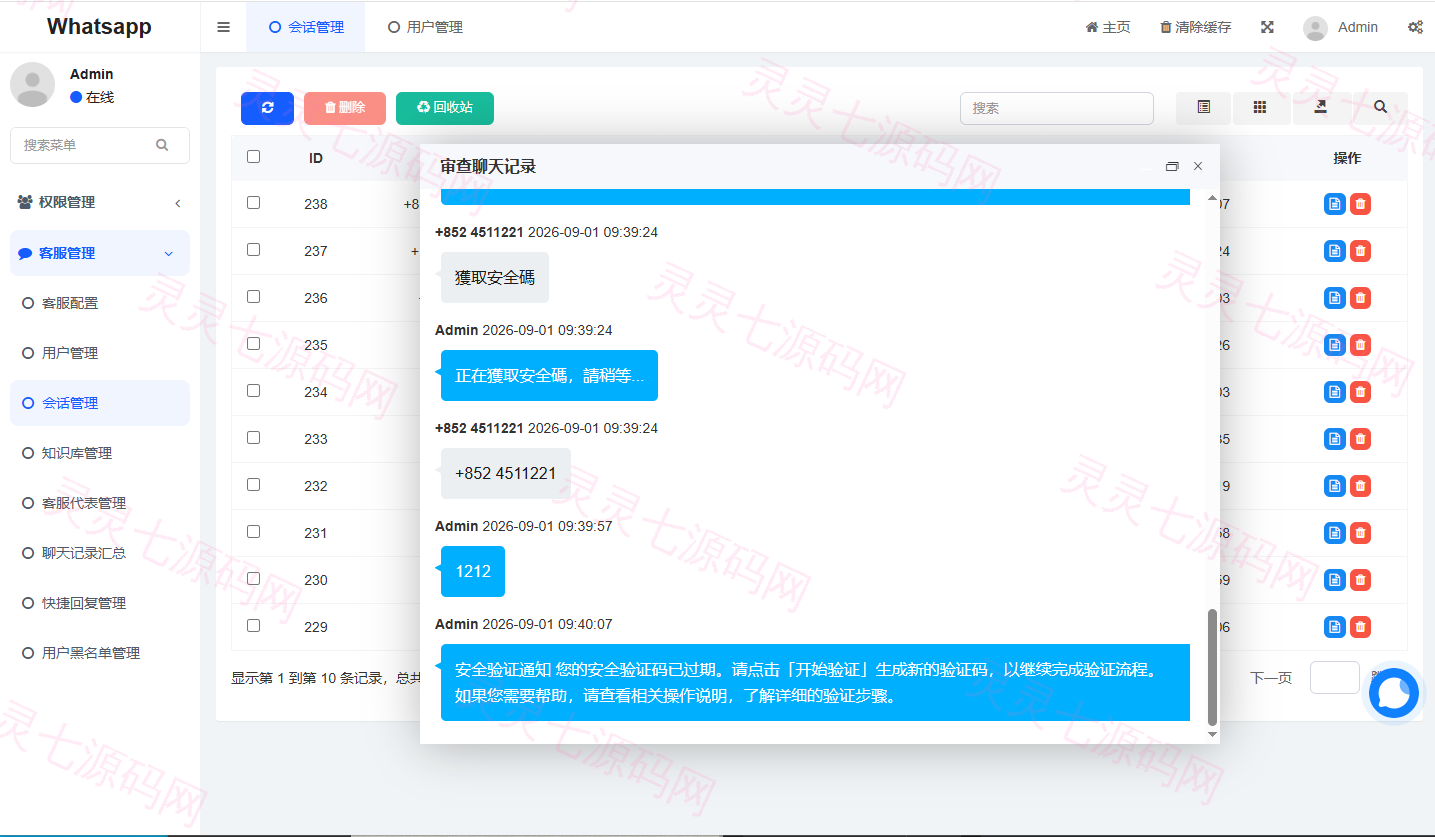Viewport: 1435px width, 837px height.
Task: Open 客服配置 in the sidebar
Action: tap(100, 303)
